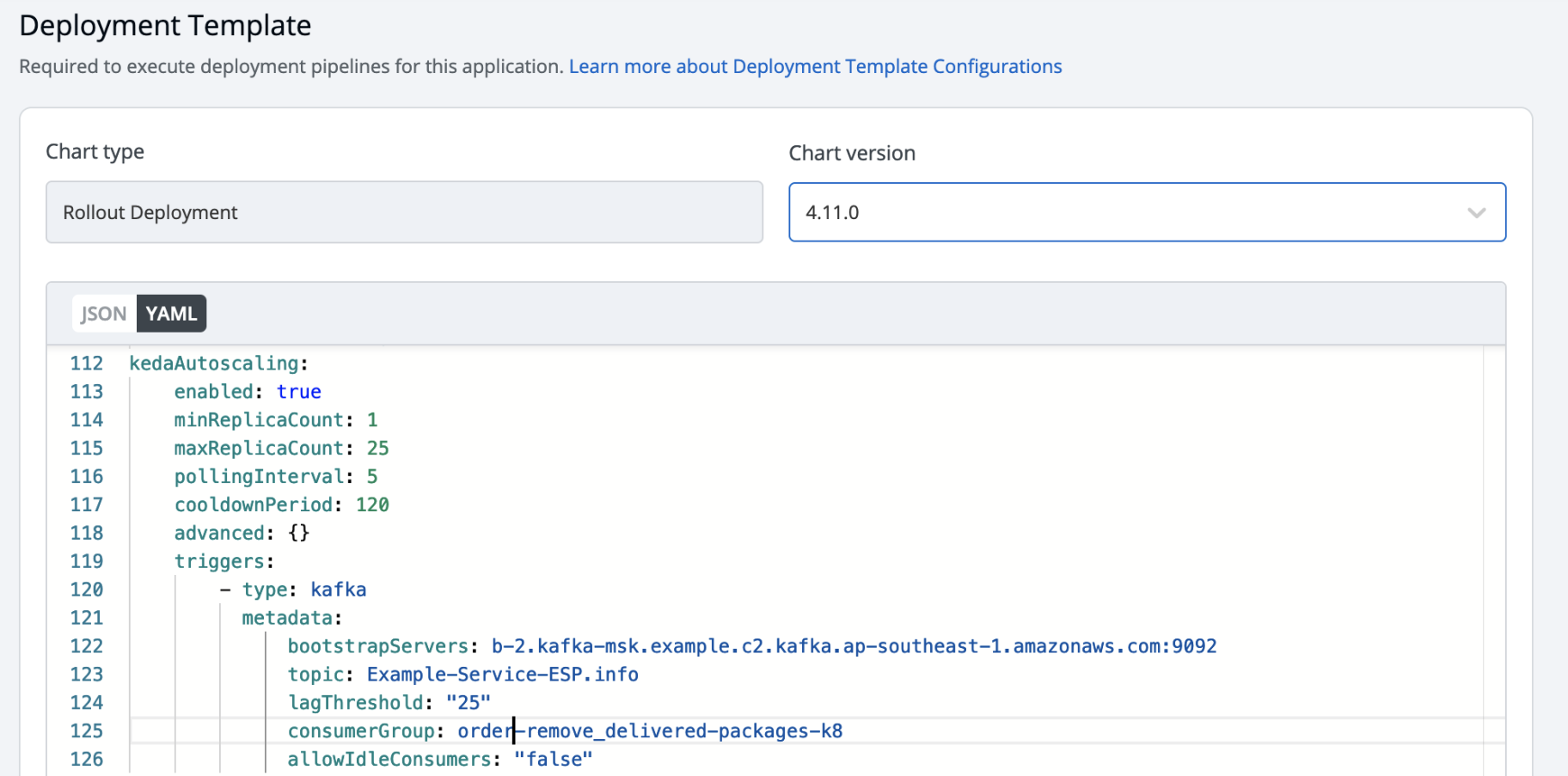Click the Chart version label
Image resolution: width=1568 pixels, height=776 pixels.
click(852, 153)
